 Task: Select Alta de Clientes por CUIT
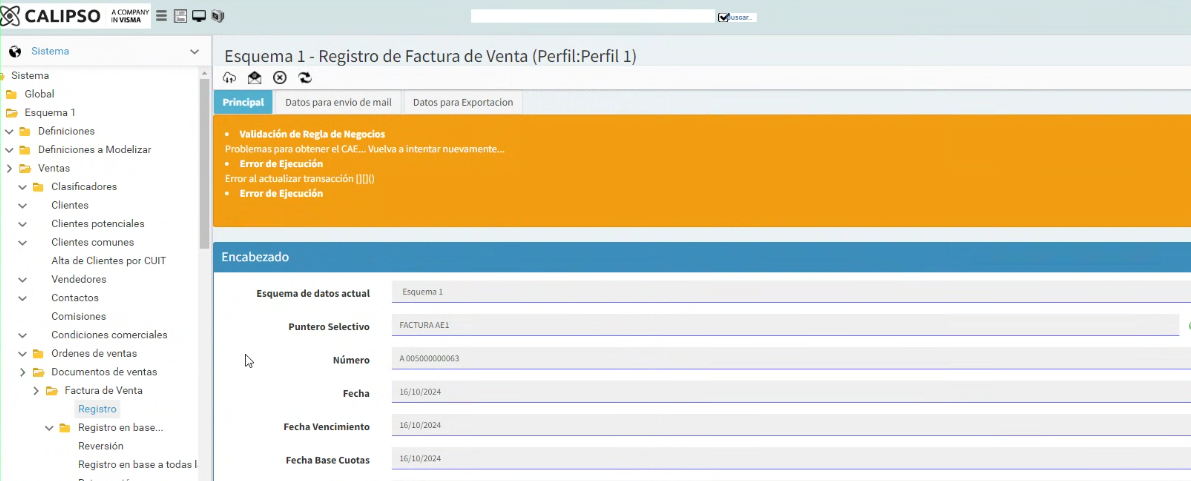pyautogui.click(x=109, y=261)
